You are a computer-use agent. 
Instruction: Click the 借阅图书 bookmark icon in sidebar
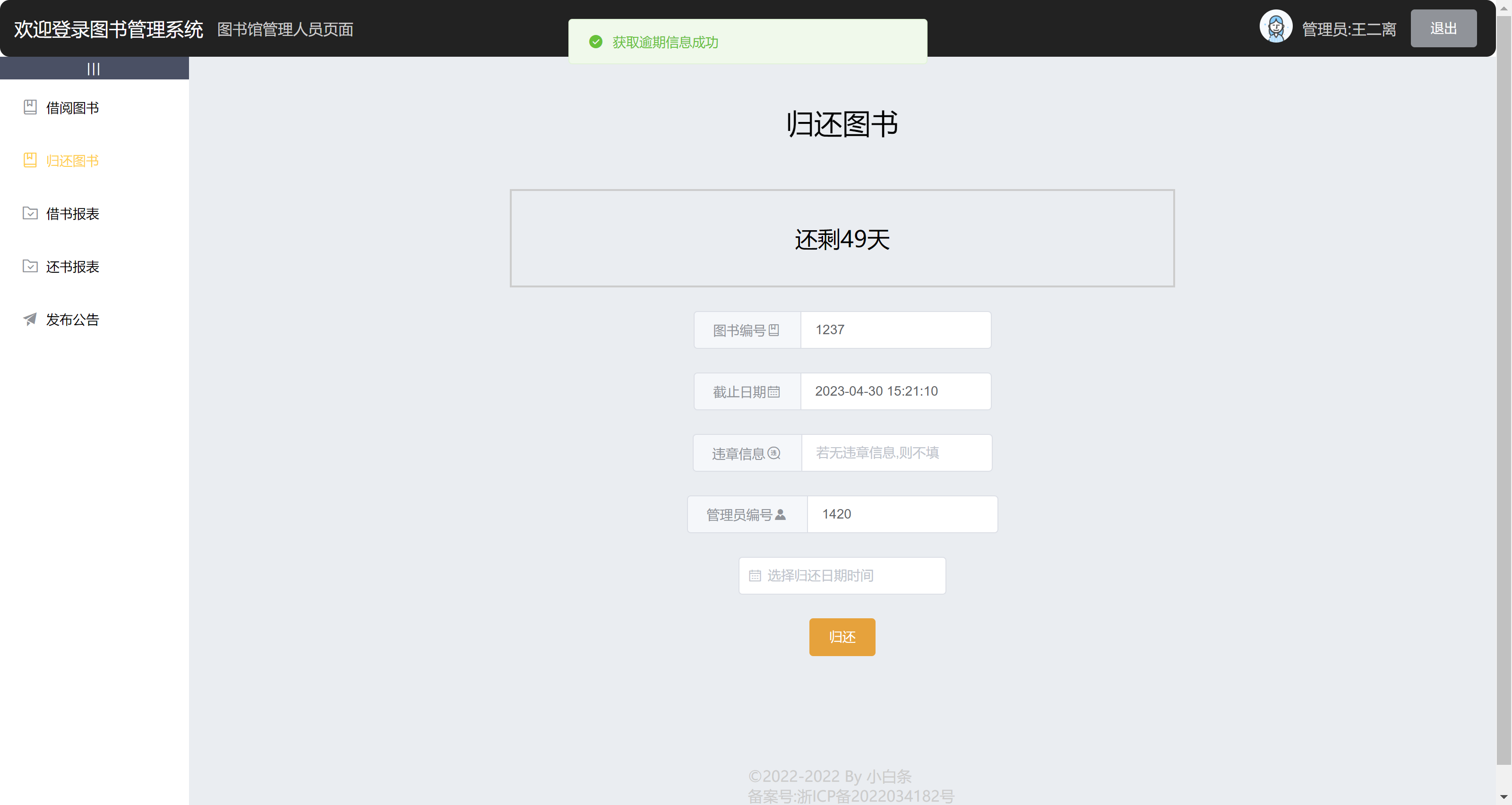(30, 107)
